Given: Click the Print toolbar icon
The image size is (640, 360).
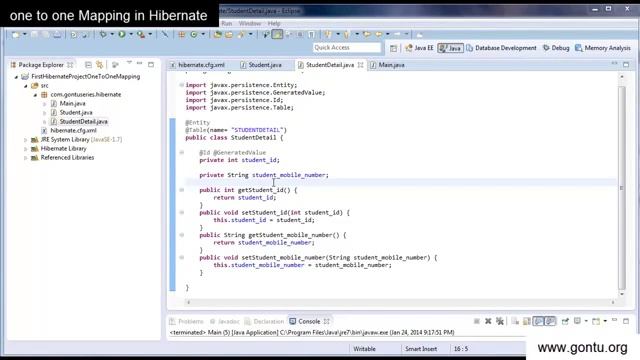Looking at the screenshot, I should [57, 35].
